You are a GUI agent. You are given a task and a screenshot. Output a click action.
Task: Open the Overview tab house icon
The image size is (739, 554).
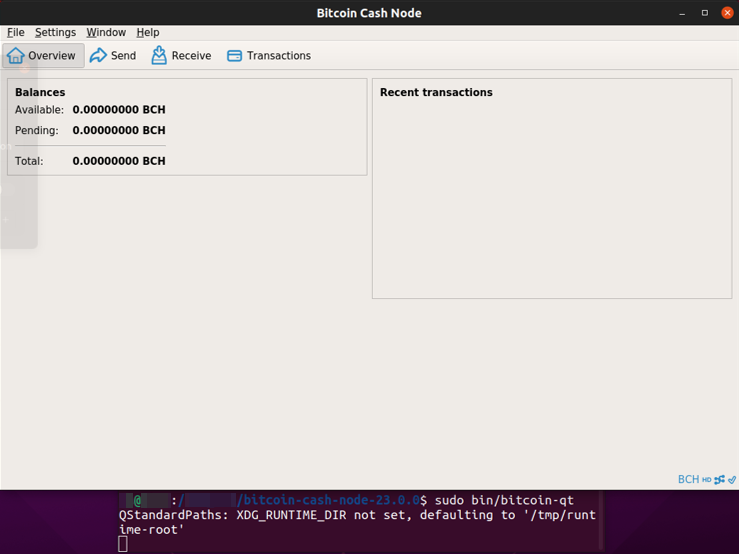pos(16,56)
